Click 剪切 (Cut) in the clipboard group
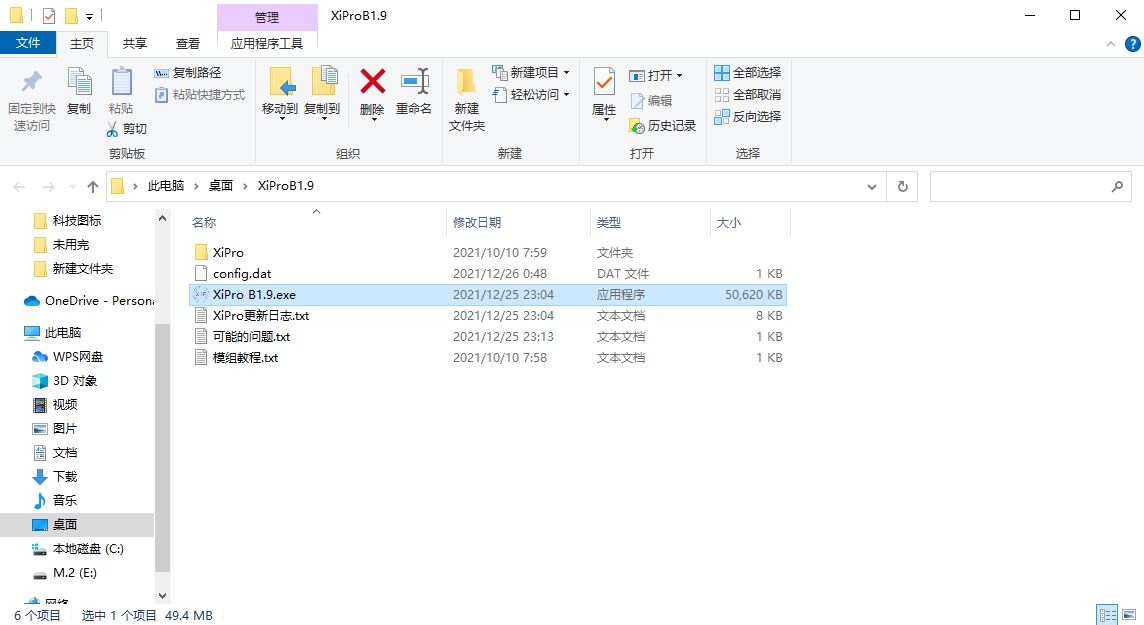Image resolution: width=1144 pixels, height=625 pixels. (x=127, y=129)
